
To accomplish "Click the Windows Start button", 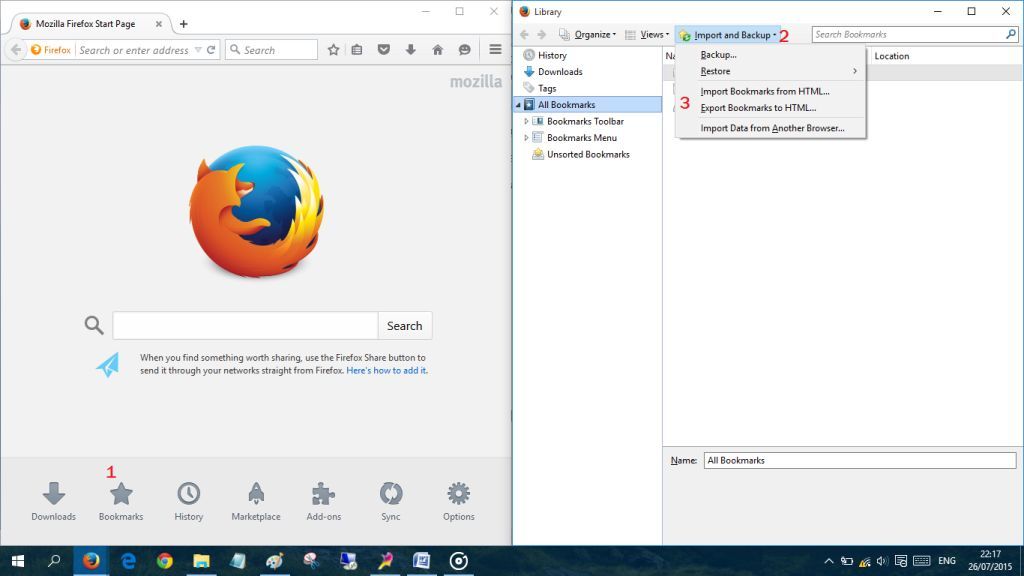I will [x=18, y=561].
